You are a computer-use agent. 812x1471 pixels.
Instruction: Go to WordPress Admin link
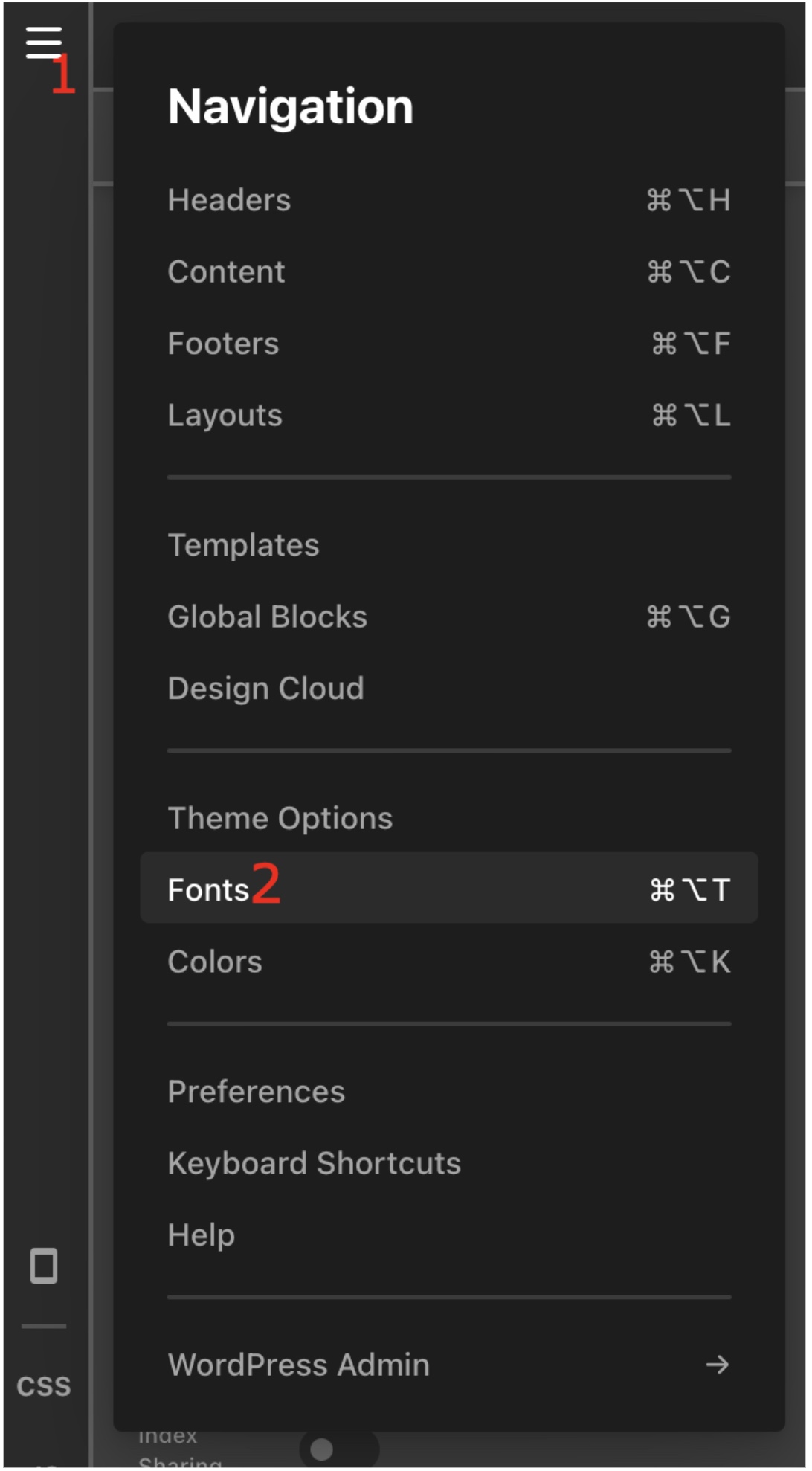coord(449,1365)
